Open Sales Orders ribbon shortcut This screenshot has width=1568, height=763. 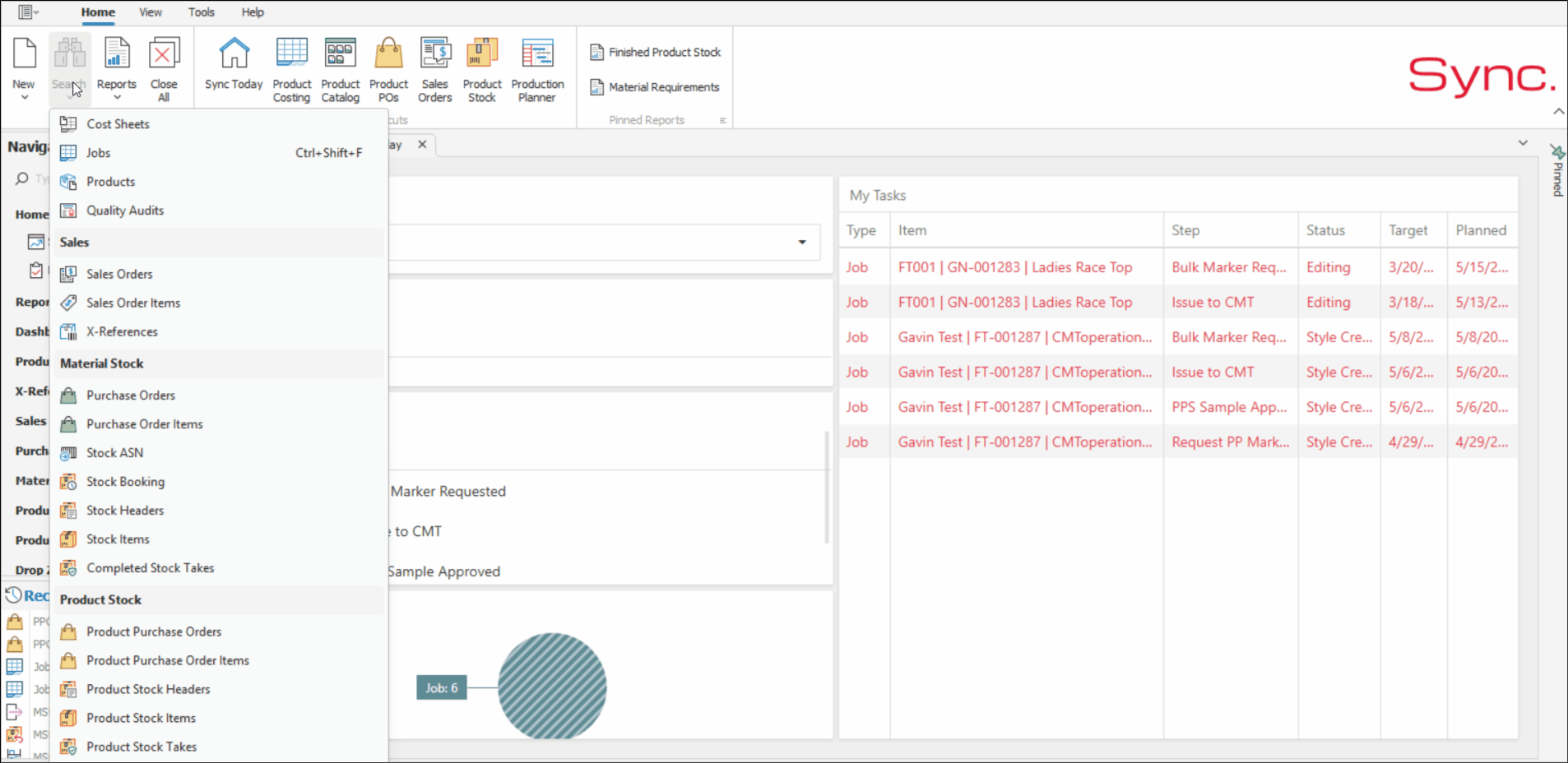pos(434,69)
